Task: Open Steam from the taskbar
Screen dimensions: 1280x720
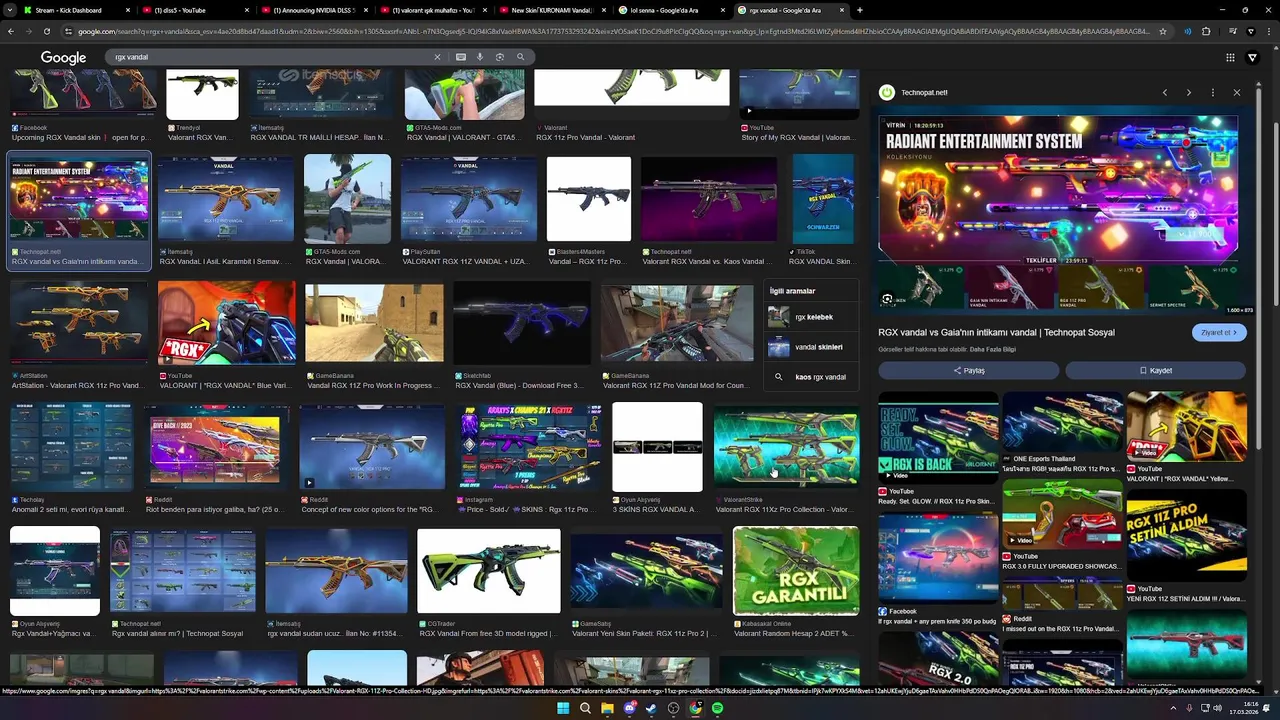Action: (651, 708)
